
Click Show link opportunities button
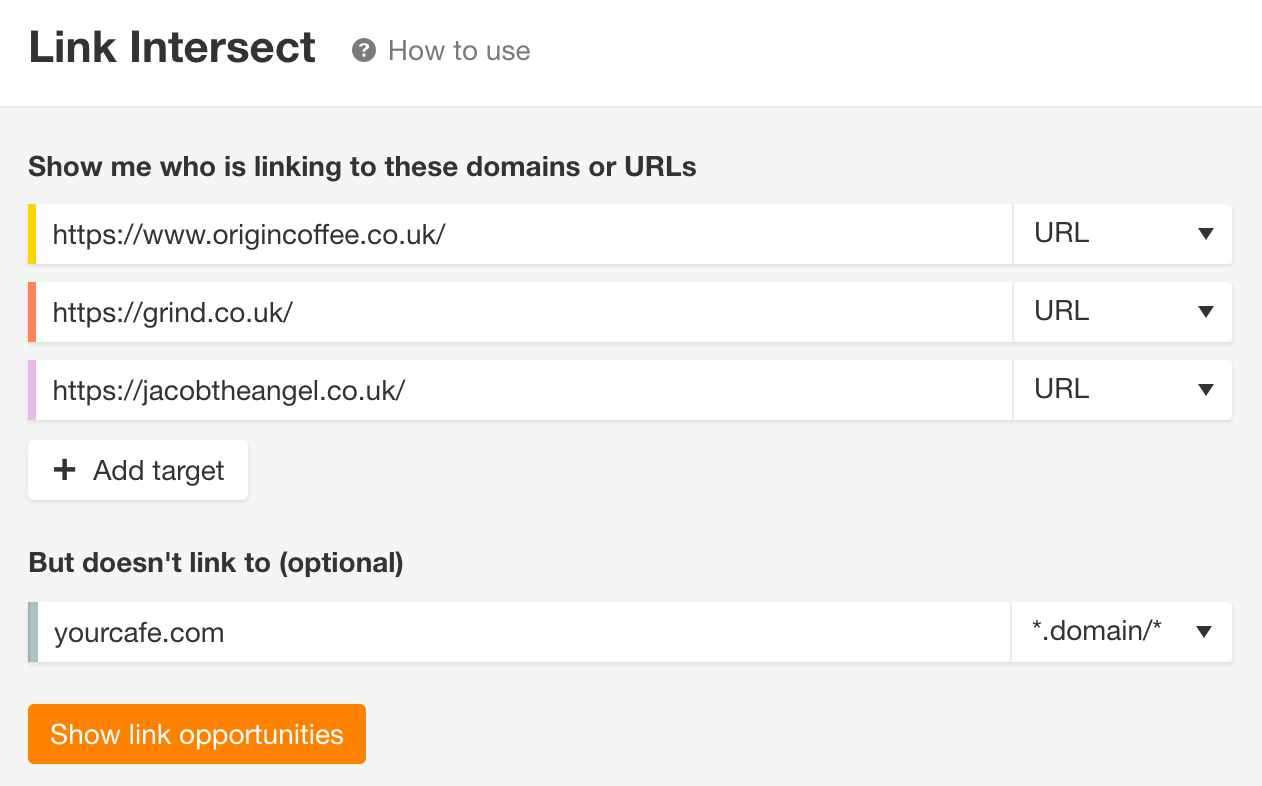[x=197, y=734]
